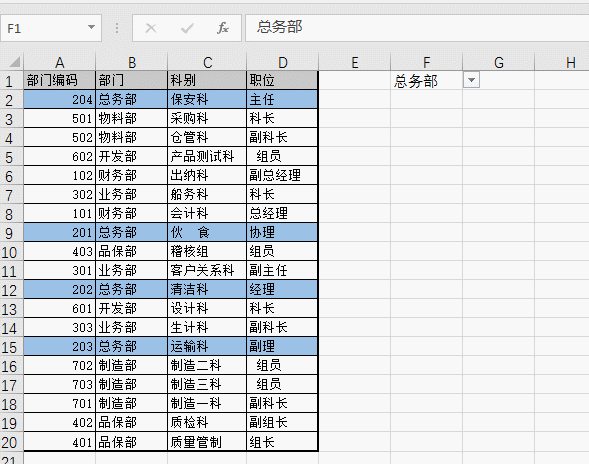Click the Enter checkmark icon in formula bar
Viewport: 589px width, 464px height.
187,28
